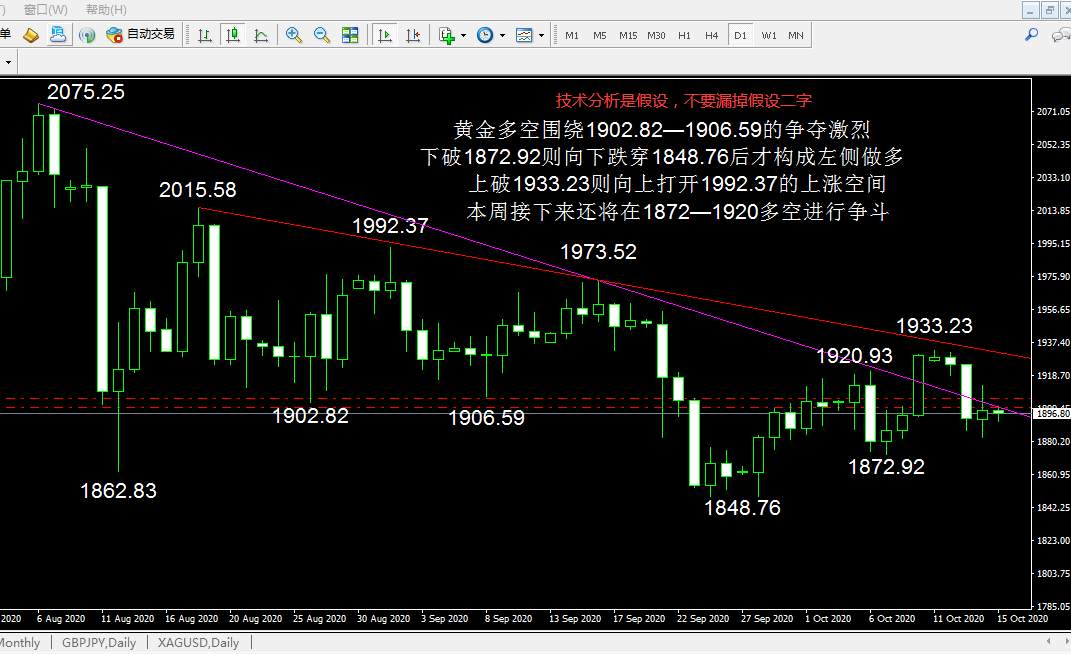Click the clock periods icon
This screenshot has height=654, width=1071.
pyautogui.click(x=485, y=35)
